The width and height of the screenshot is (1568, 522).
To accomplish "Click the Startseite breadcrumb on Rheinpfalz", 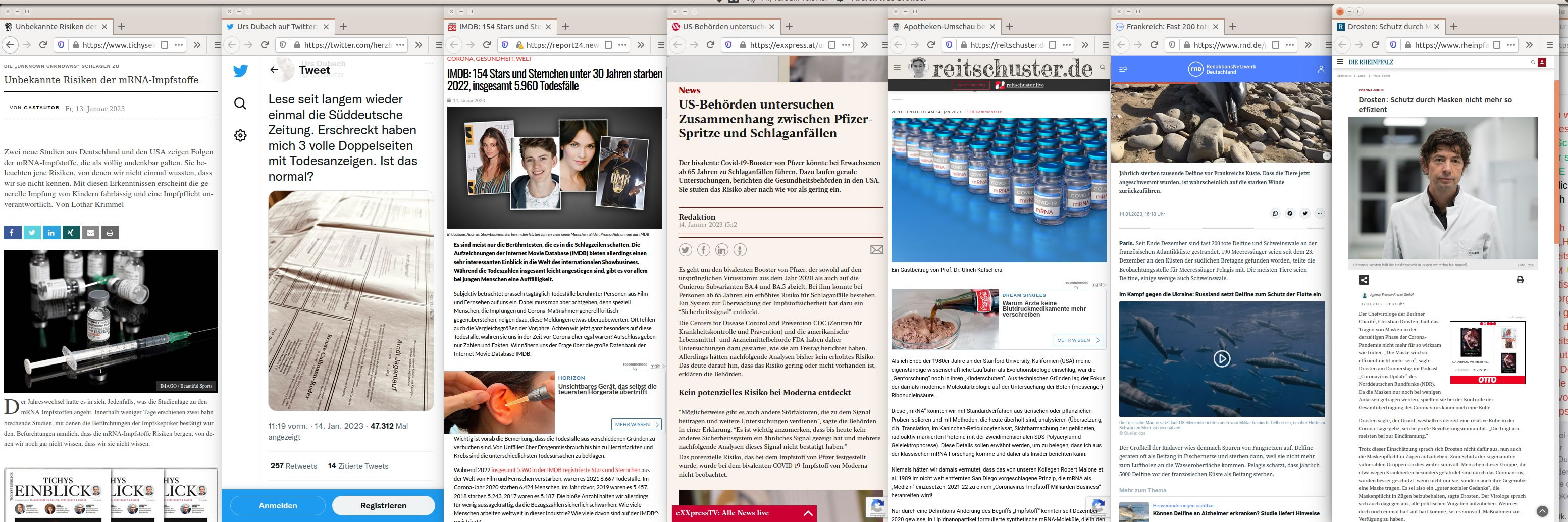I will click(1343, 75).
